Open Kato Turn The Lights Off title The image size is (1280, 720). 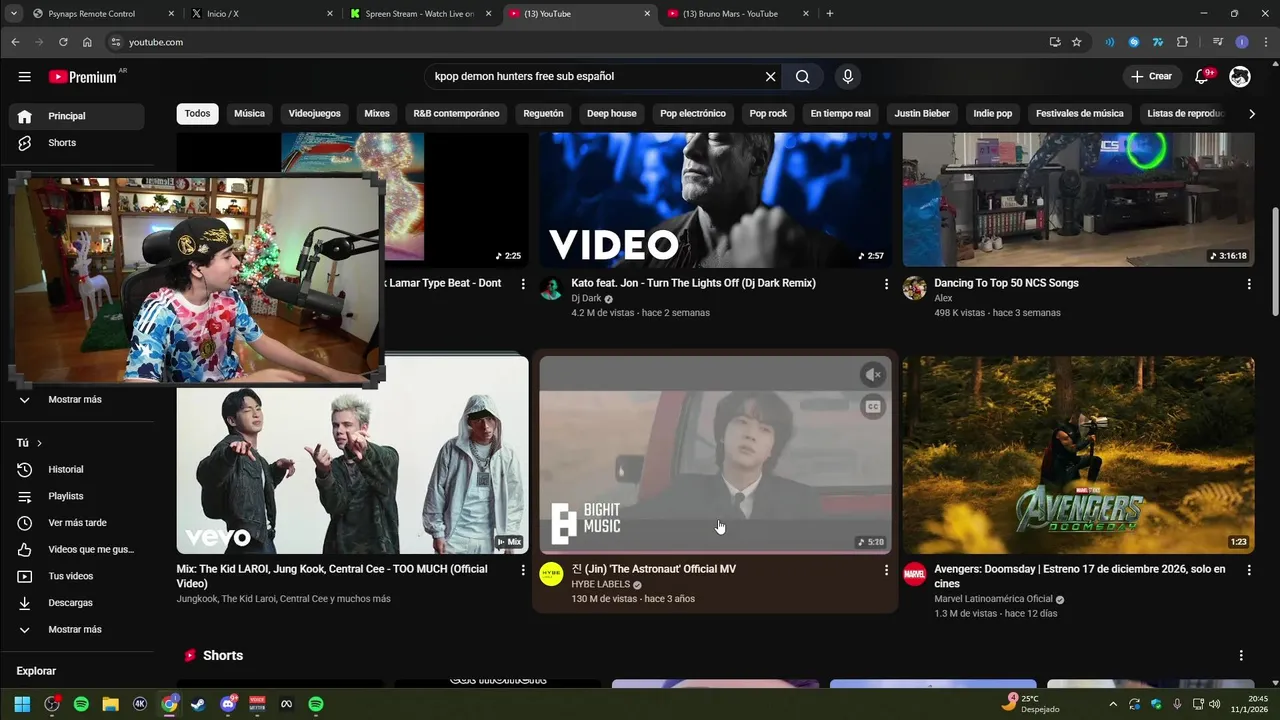(x=693, y=283)
